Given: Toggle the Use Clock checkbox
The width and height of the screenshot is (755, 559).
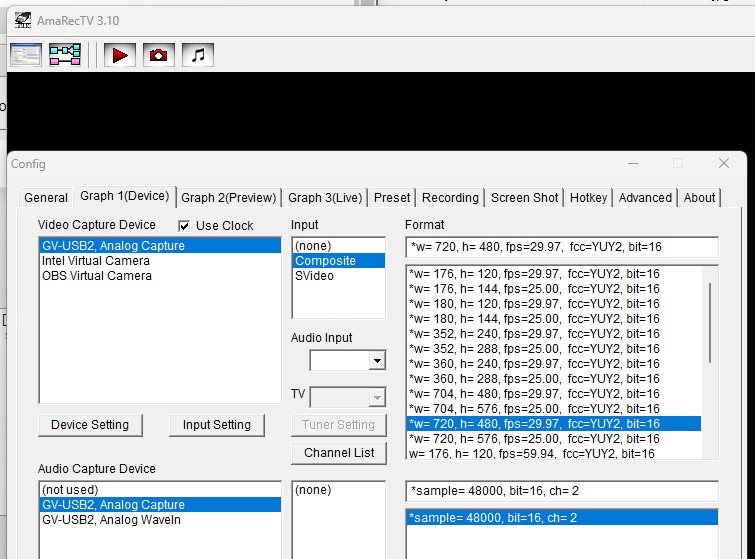Looking at the screenshot, I should pyautogui.click(x=184, y=226).
